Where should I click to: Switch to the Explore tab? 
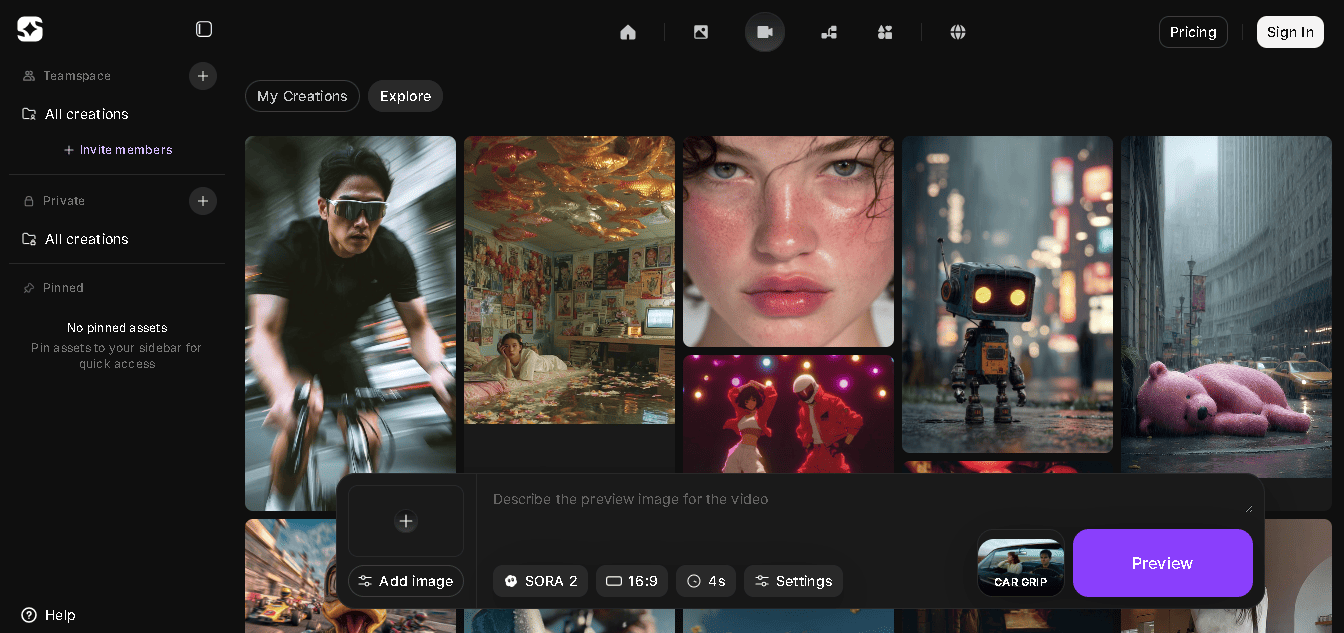(x=405, y=96)
